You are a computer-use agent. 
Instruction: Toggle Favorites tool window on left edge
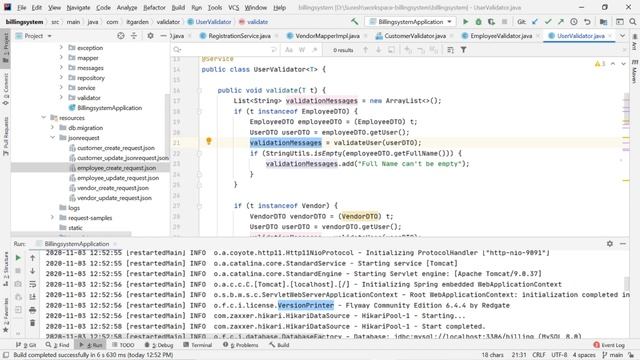pos(6,315)
